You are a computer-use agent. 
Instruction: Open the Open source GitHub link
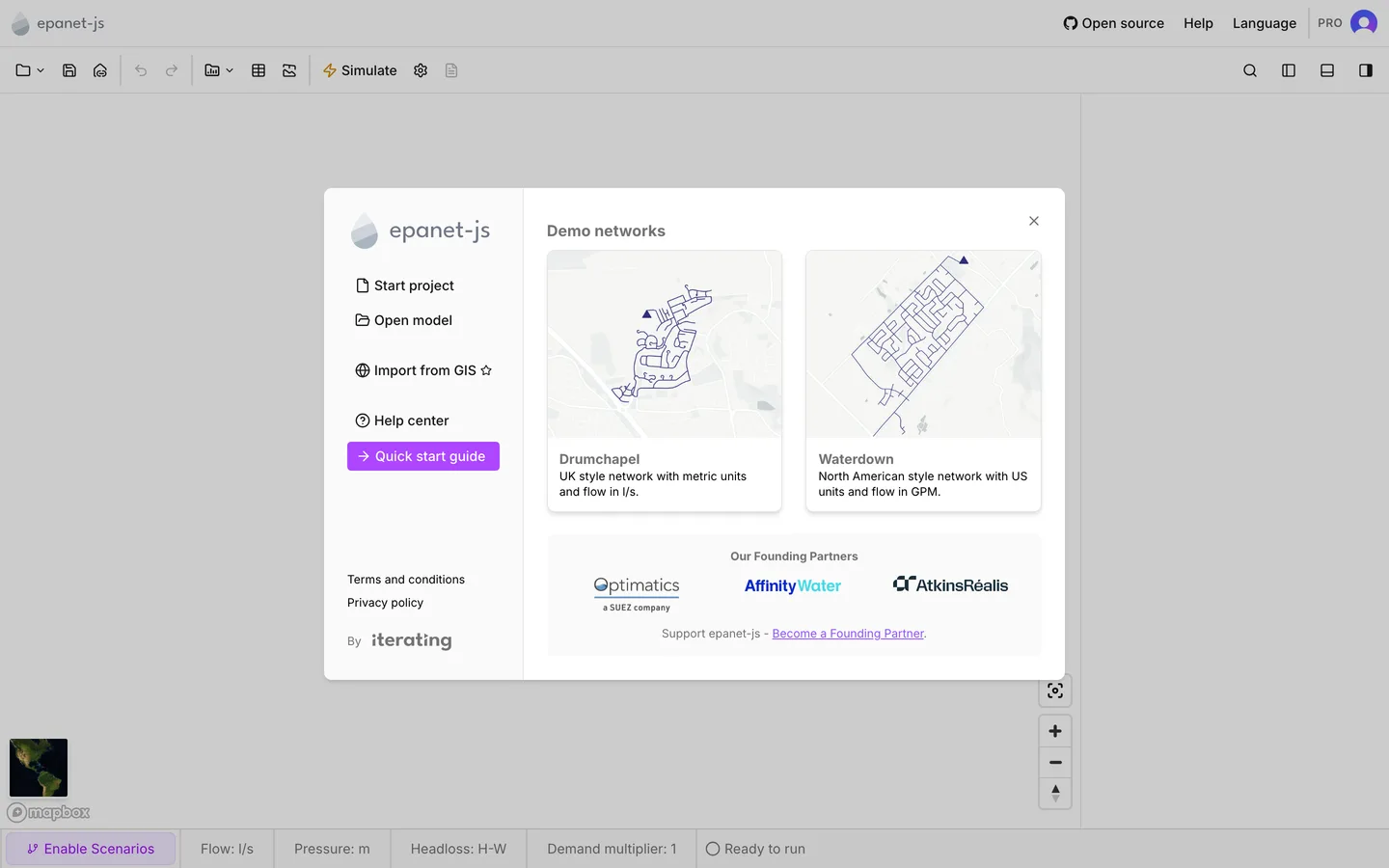click(1113, 23)
